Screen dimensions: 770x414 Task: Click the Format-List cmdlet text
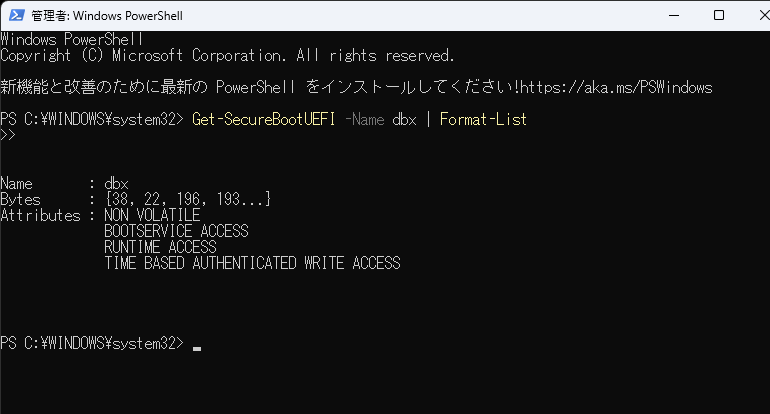click(483, 119)
